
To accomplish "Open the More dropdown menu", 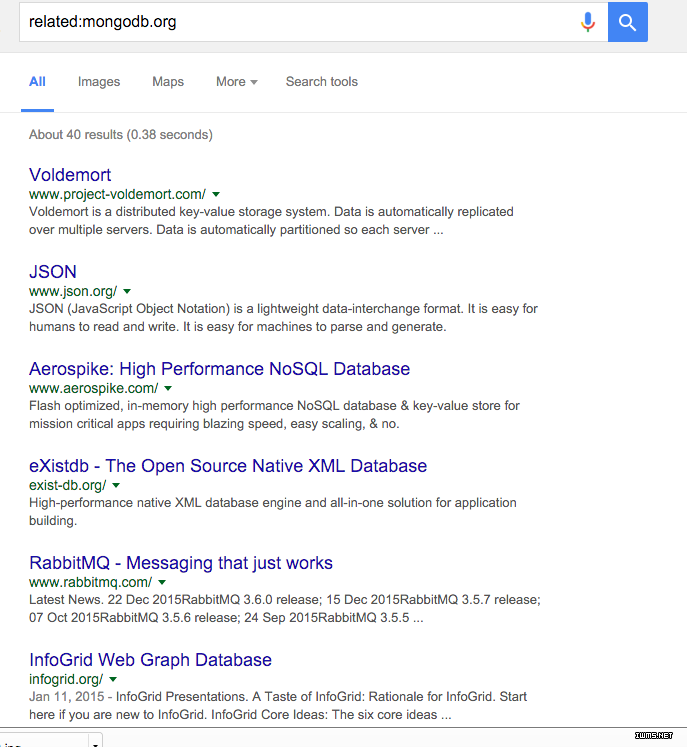I will tap(236, 81).
